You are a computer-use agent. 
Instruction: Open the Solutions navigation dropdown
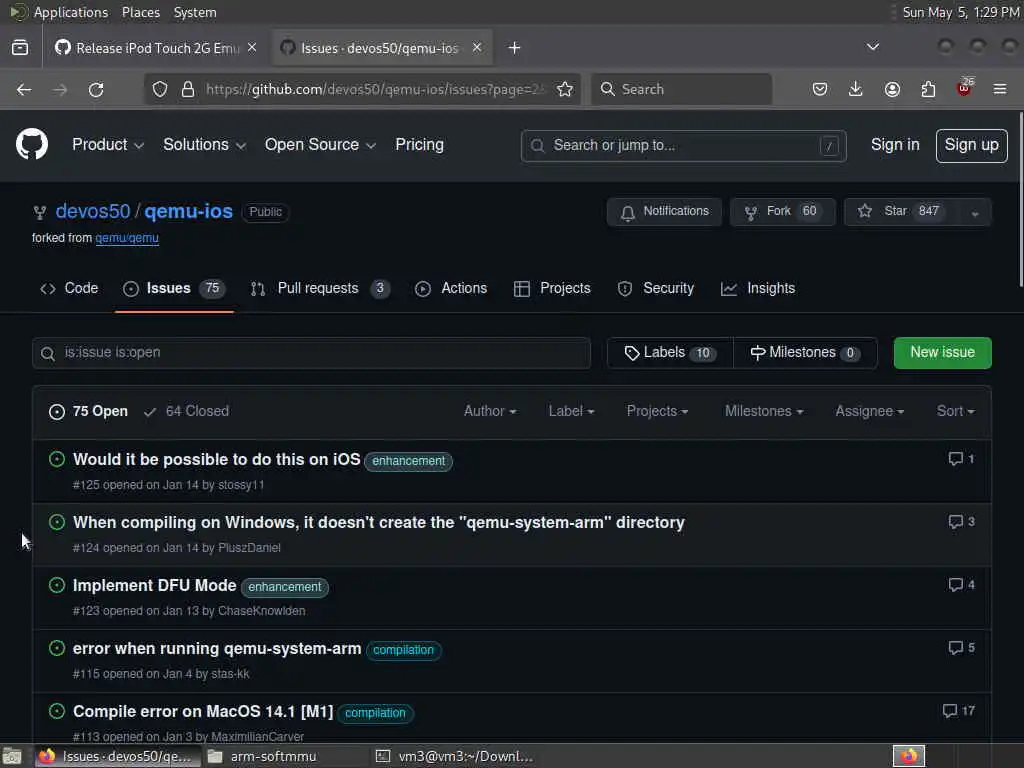204,145
